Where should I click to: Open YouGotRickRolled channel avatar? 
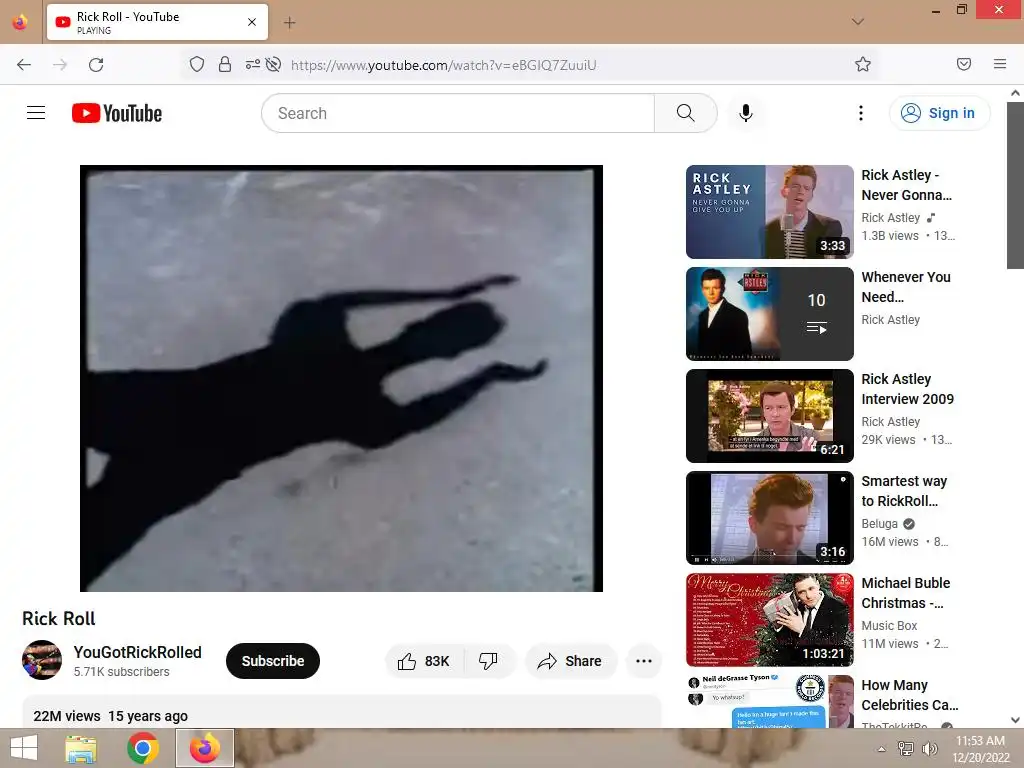[x=42, y=660]
